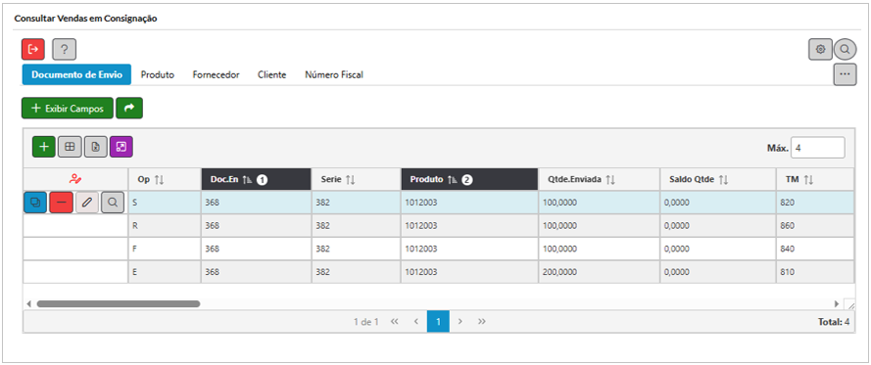
Task: Click the purple expand view icon
Action: pos(121,147)
